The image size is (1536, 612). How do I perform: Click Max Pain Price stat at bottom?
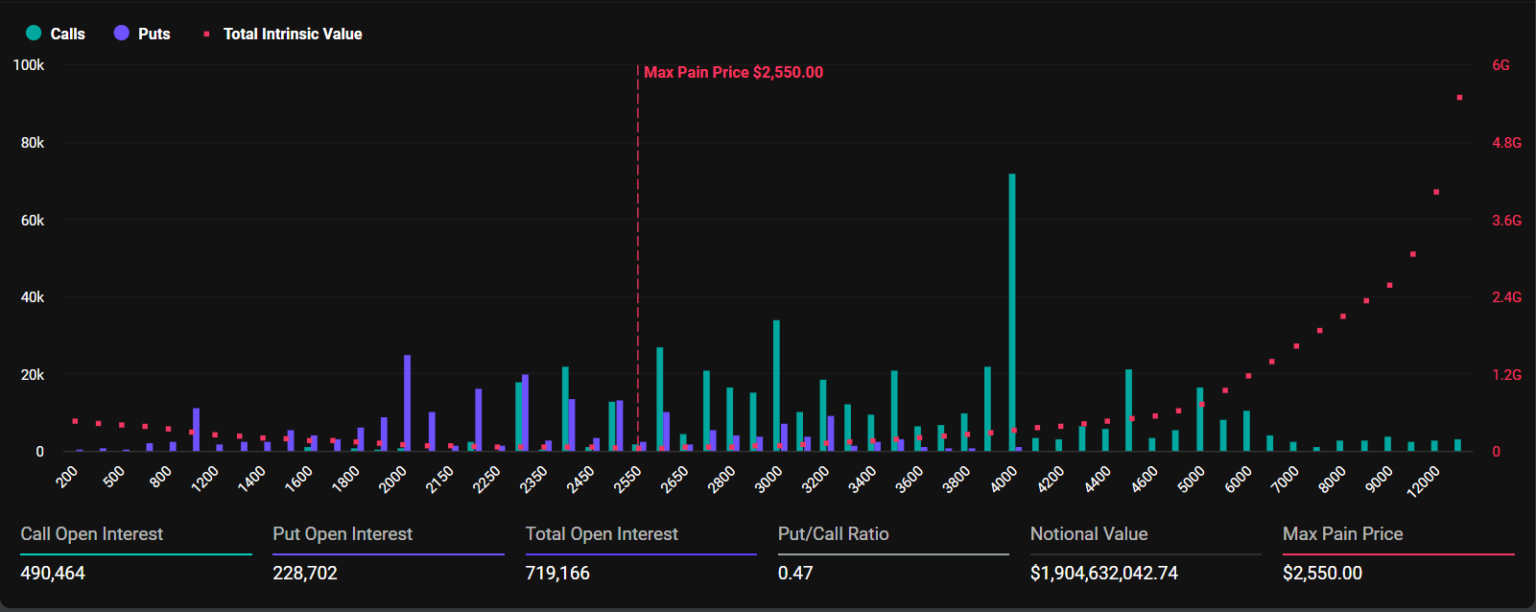(x=1342, y=534)
